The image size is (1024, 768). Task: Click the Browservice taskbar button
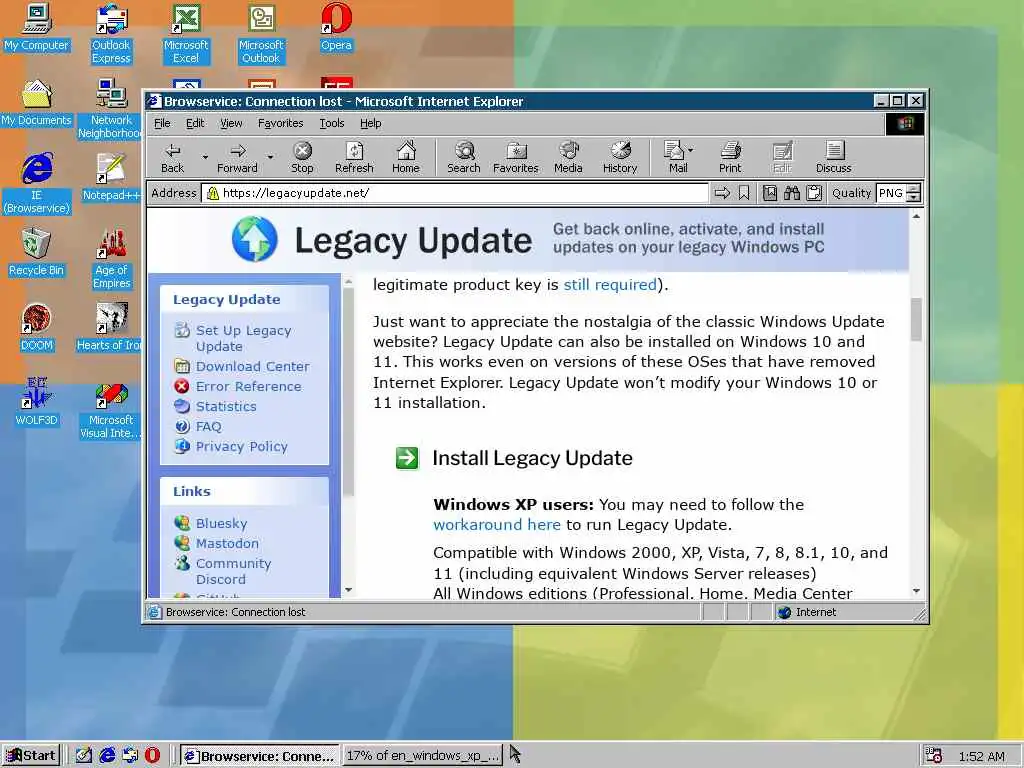pyautogui.click(x=259, y=756)
